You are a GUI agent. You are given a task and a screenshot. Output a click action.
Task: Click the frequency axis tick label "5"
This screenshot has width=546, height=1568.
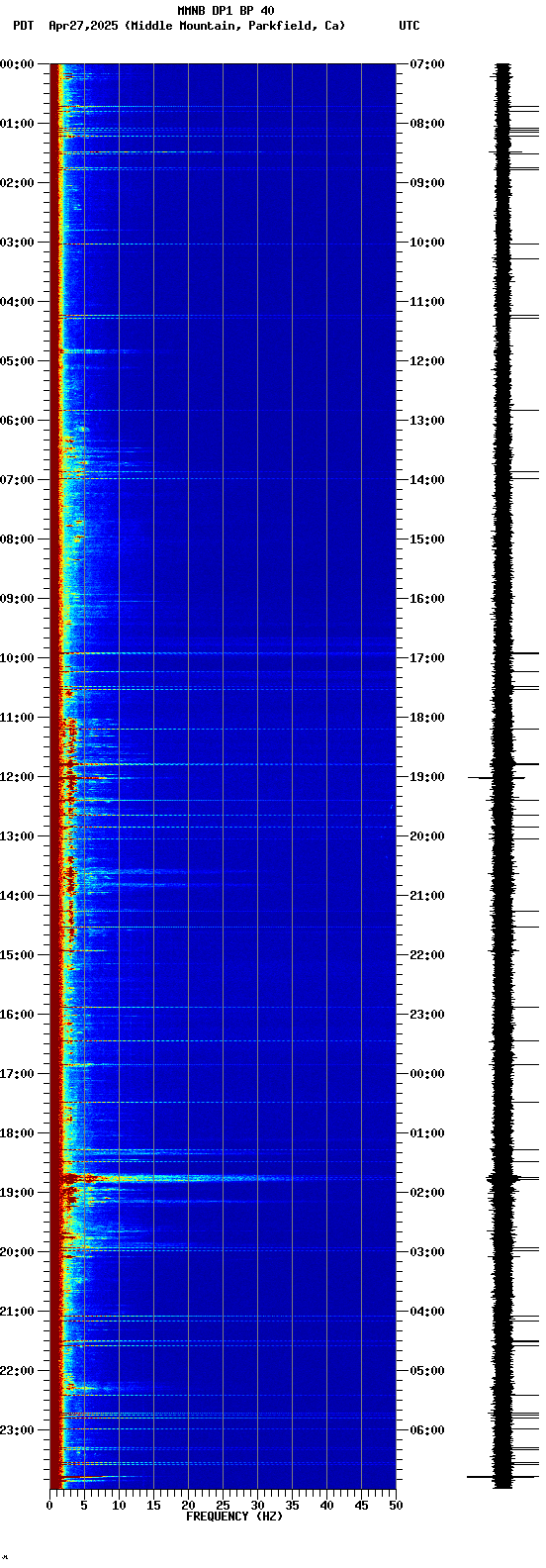(84, 1506)
